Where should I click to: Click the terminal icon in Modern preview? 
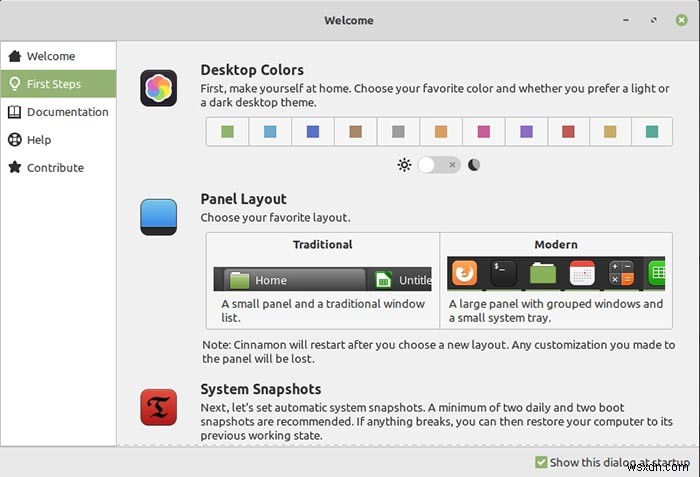click(x=504, y=273)
